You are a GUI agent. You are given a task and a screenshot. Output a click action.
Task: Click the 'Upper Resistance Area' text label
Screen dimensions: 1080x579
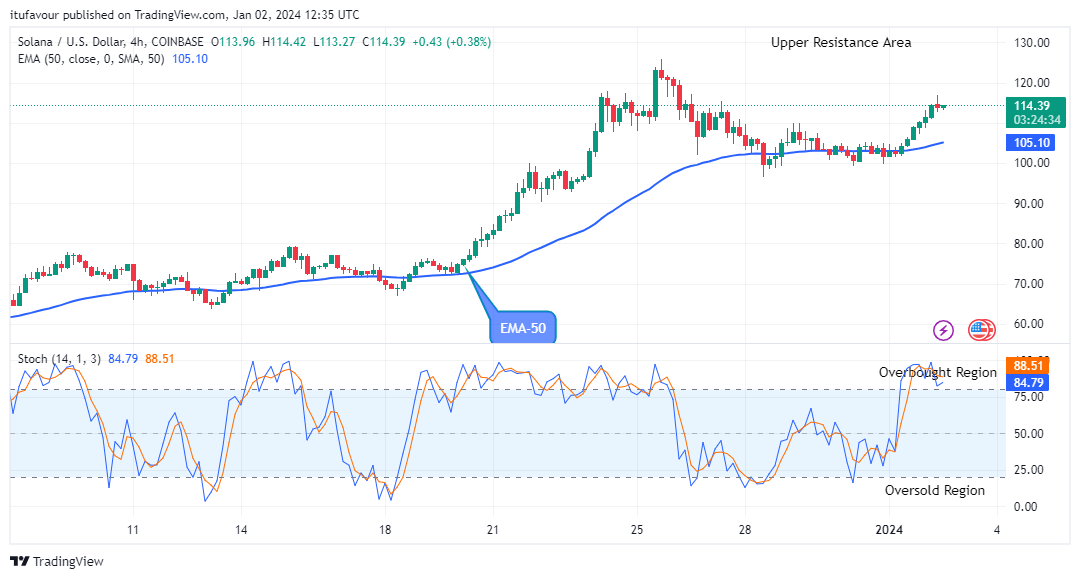coord(841,43)
